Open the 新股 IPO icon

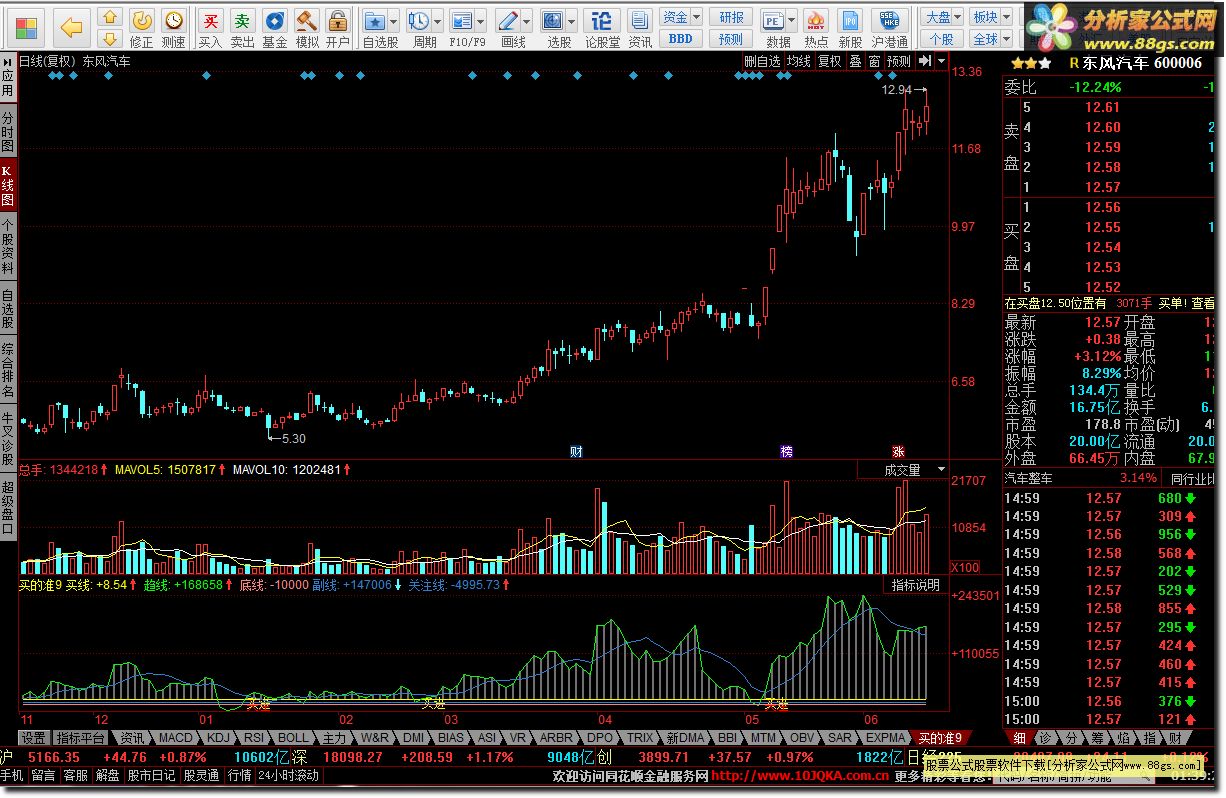click(850, 20)
